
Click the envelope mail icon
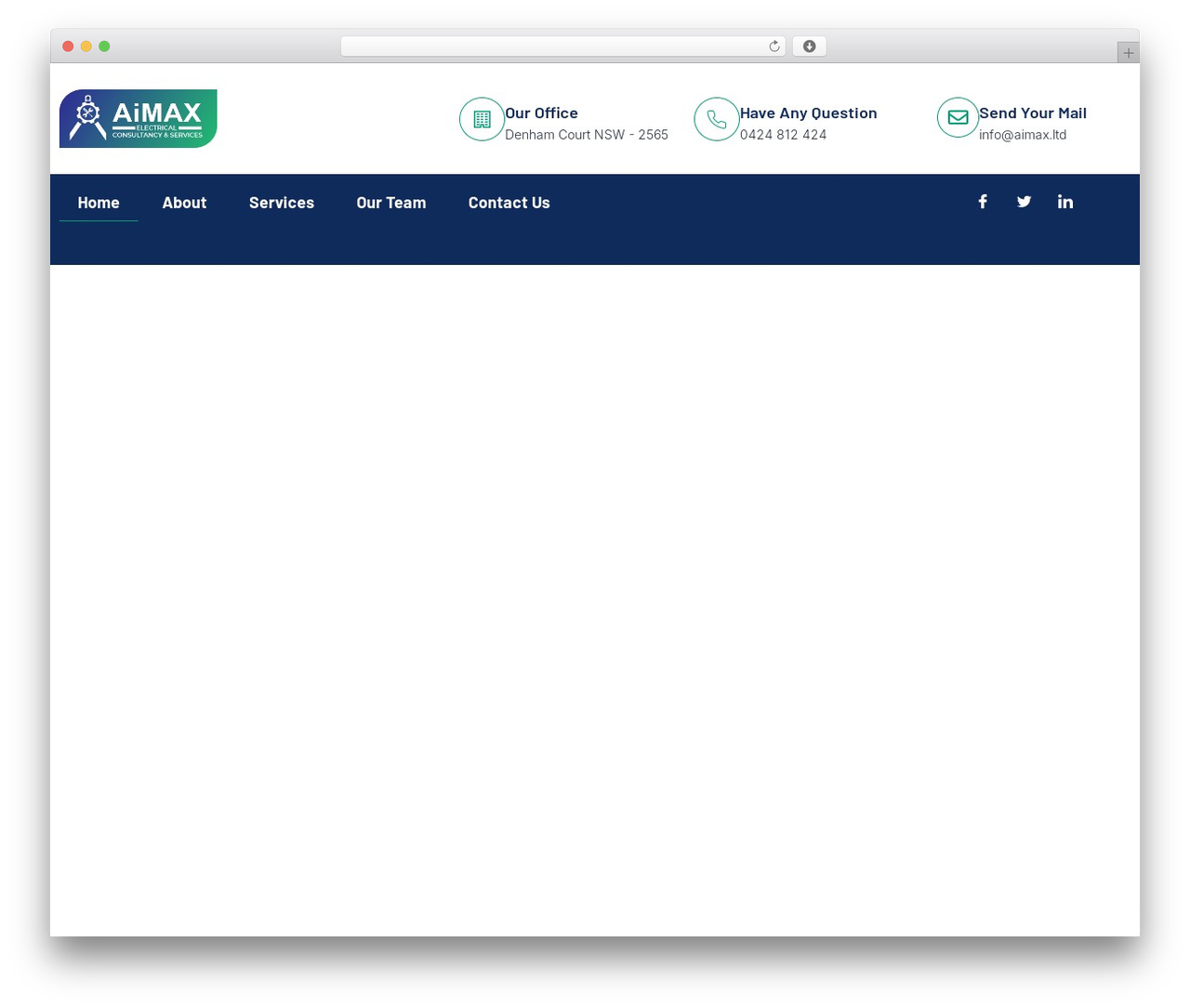click(958, 117)
